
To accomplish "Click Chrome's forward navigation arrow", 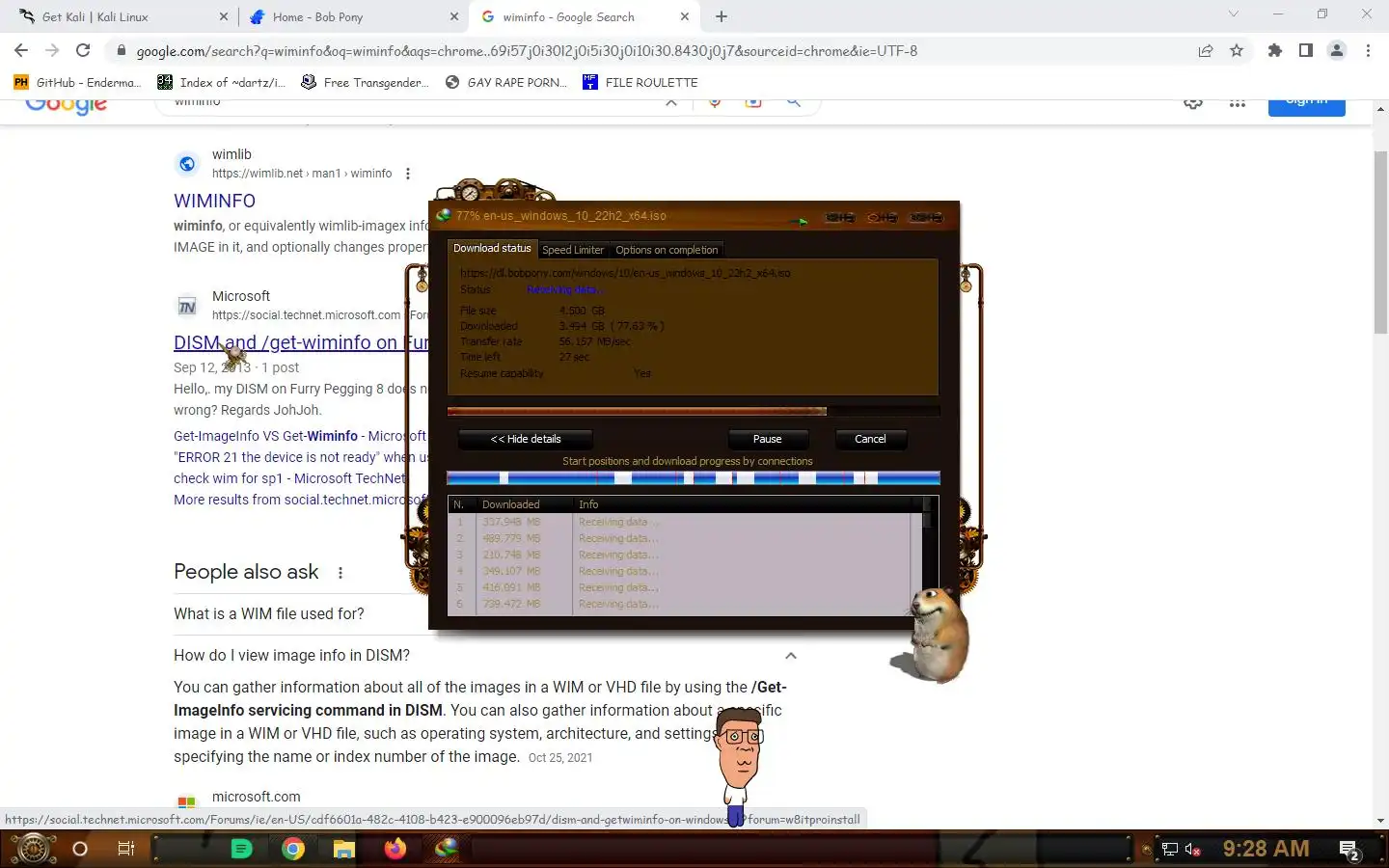I will [52, 50].
